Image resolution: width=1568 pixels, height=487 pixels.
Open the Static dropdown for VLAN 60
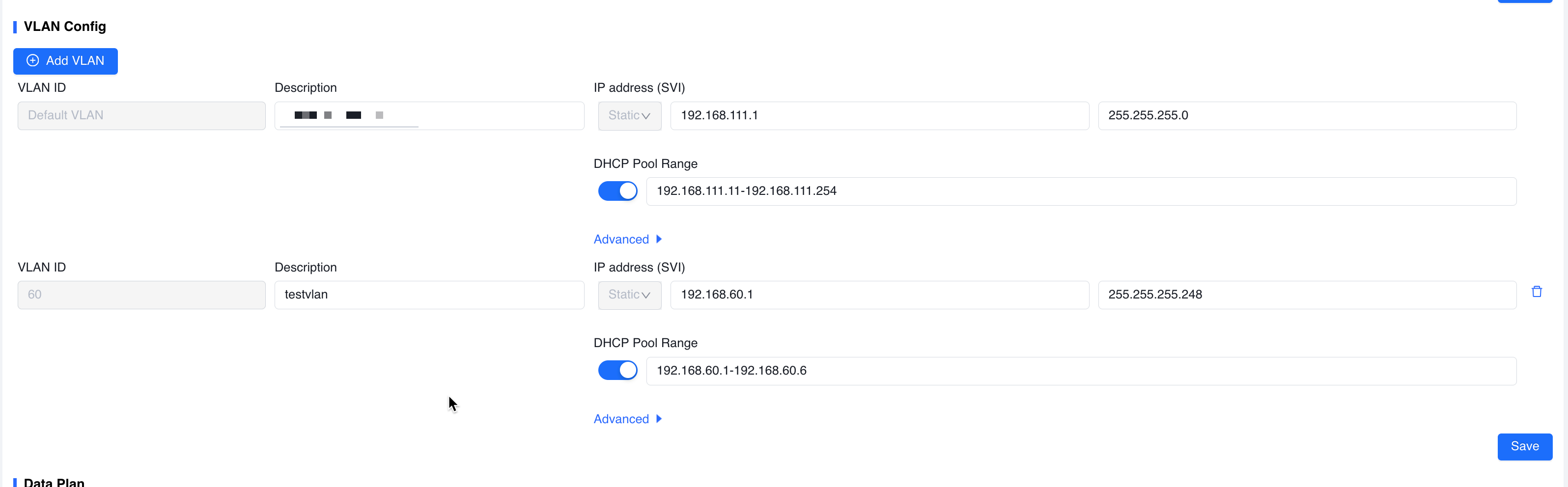629,295
